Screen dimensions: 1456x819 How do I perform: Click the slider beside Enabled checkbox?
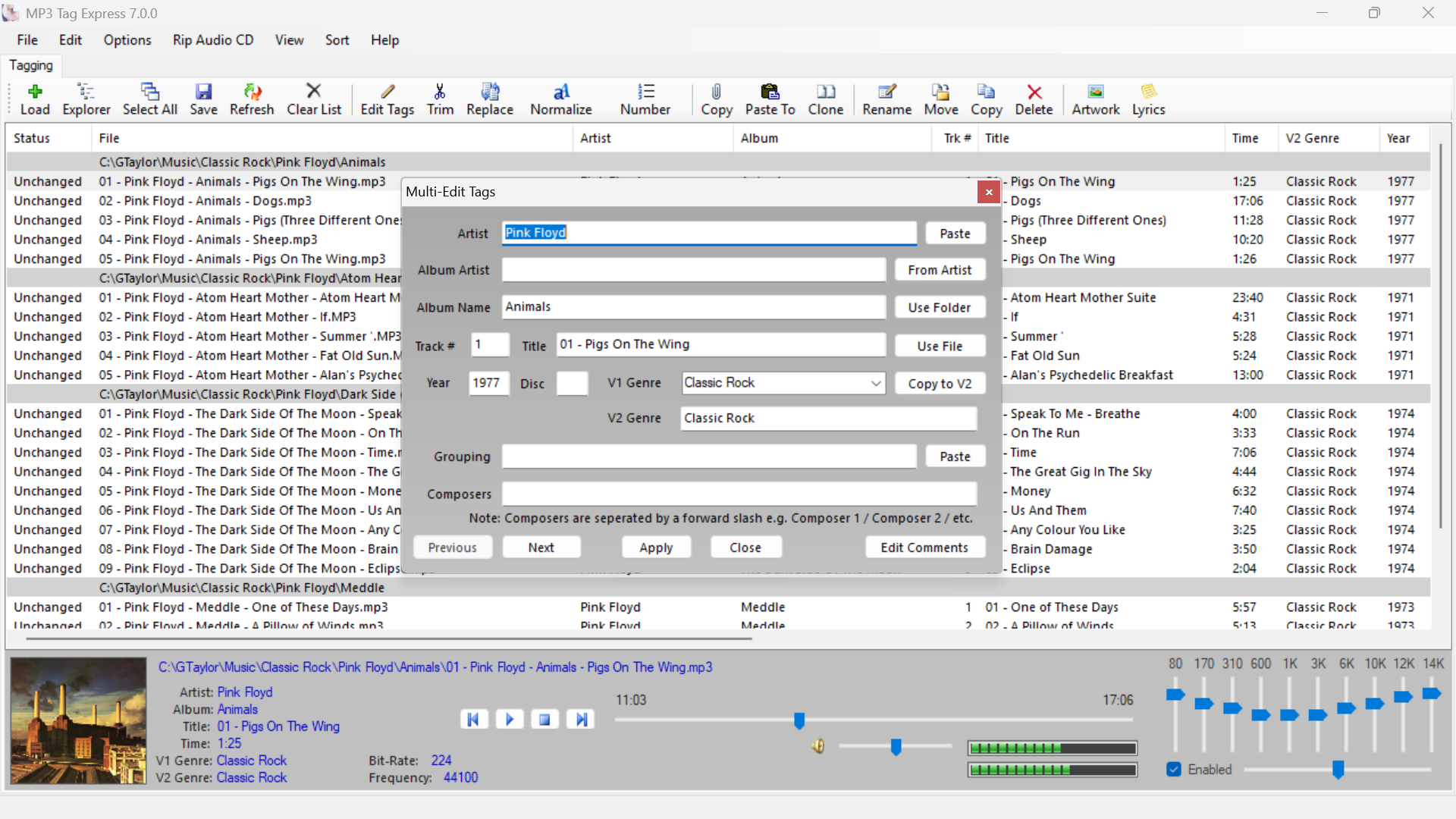1338,770
